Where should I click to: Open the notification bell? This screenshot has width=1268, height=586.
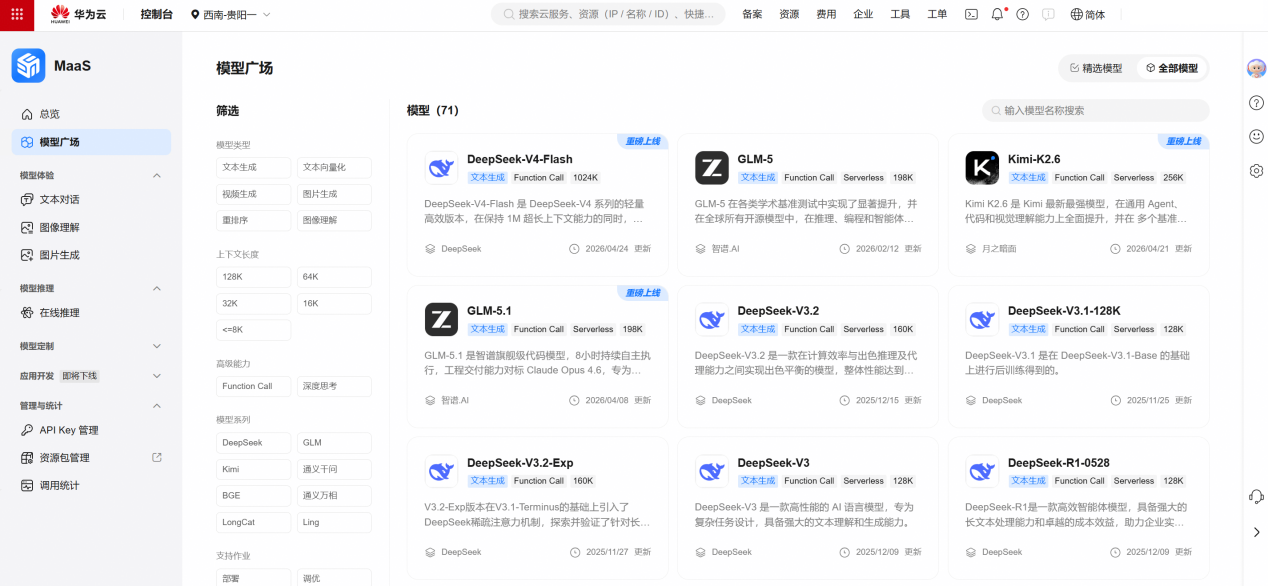997,15
